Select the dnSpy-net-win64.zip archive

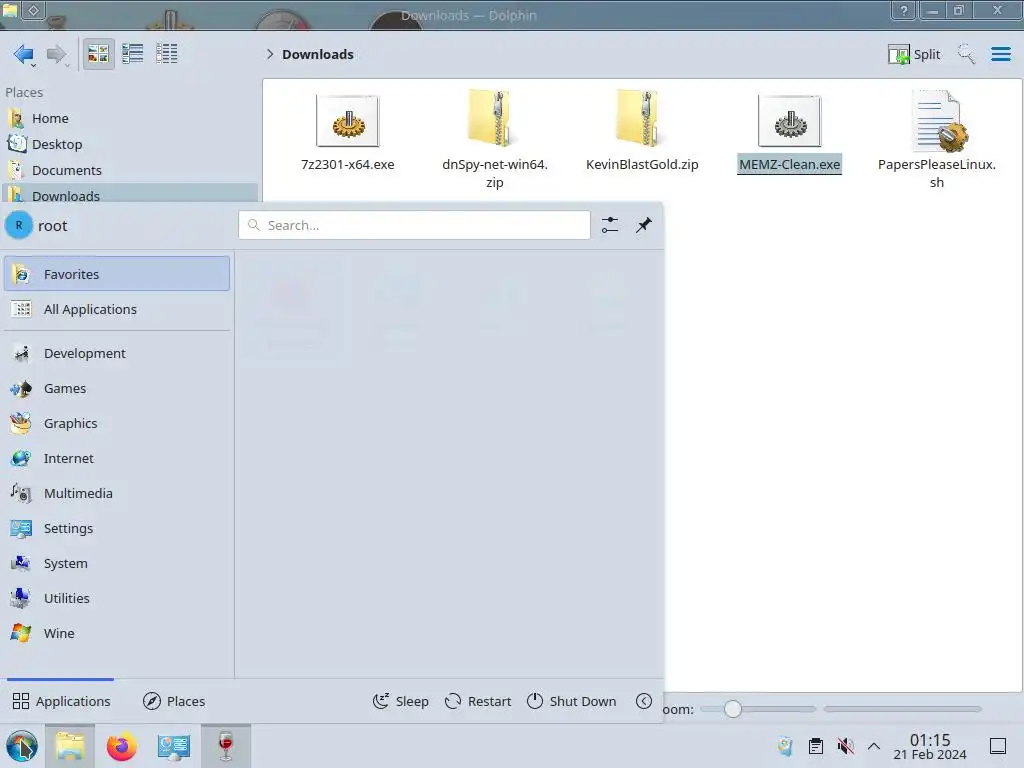[494, 139]
